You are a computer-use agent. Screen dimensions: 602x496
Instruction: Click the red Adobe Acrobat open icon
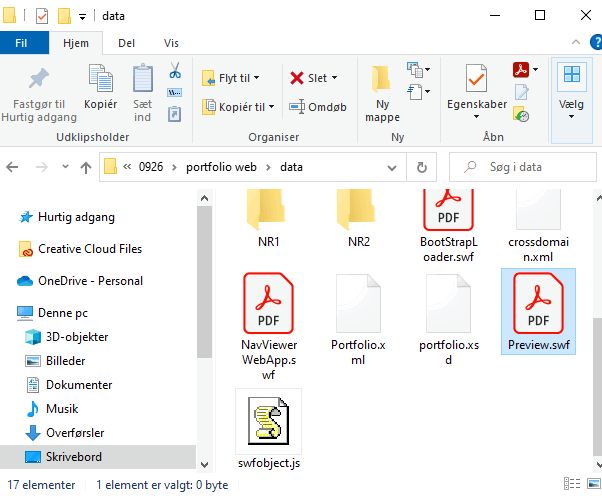[x=521, y=70]
